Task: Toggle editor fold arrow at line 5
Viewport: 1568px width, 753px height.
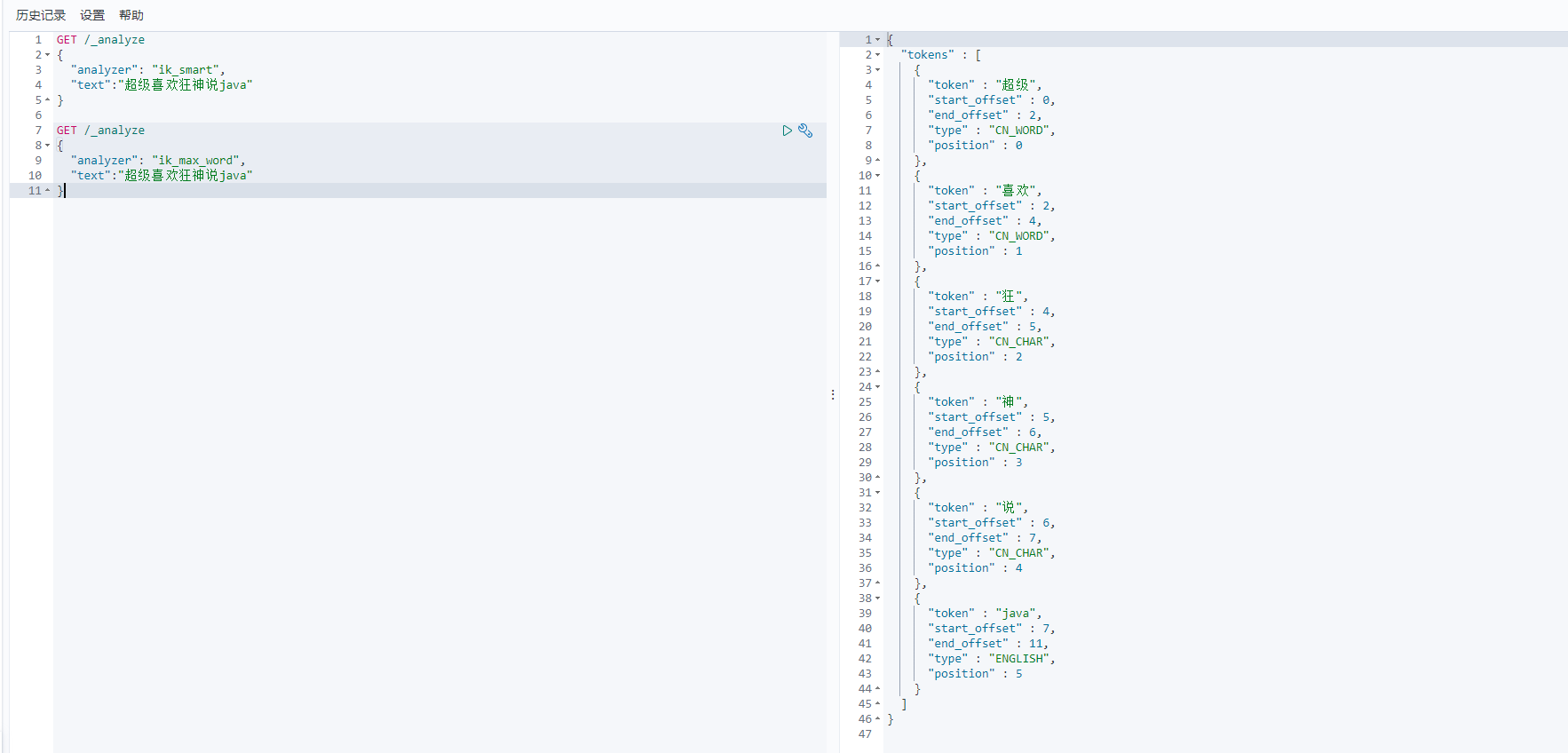Action: [x=48, y=100]
